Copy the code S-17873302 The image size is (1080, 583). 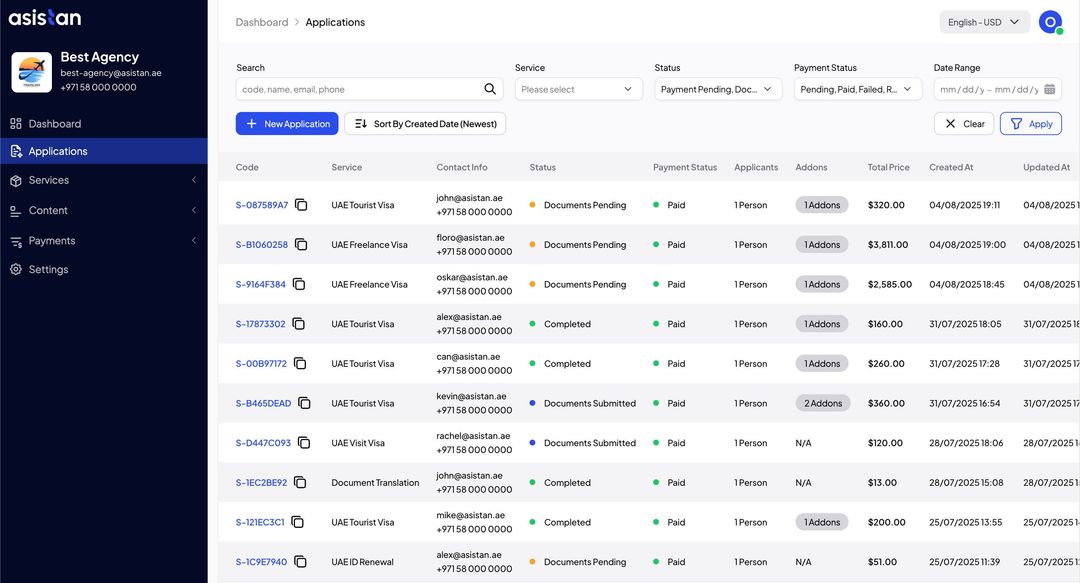click(x=298, y=324)
